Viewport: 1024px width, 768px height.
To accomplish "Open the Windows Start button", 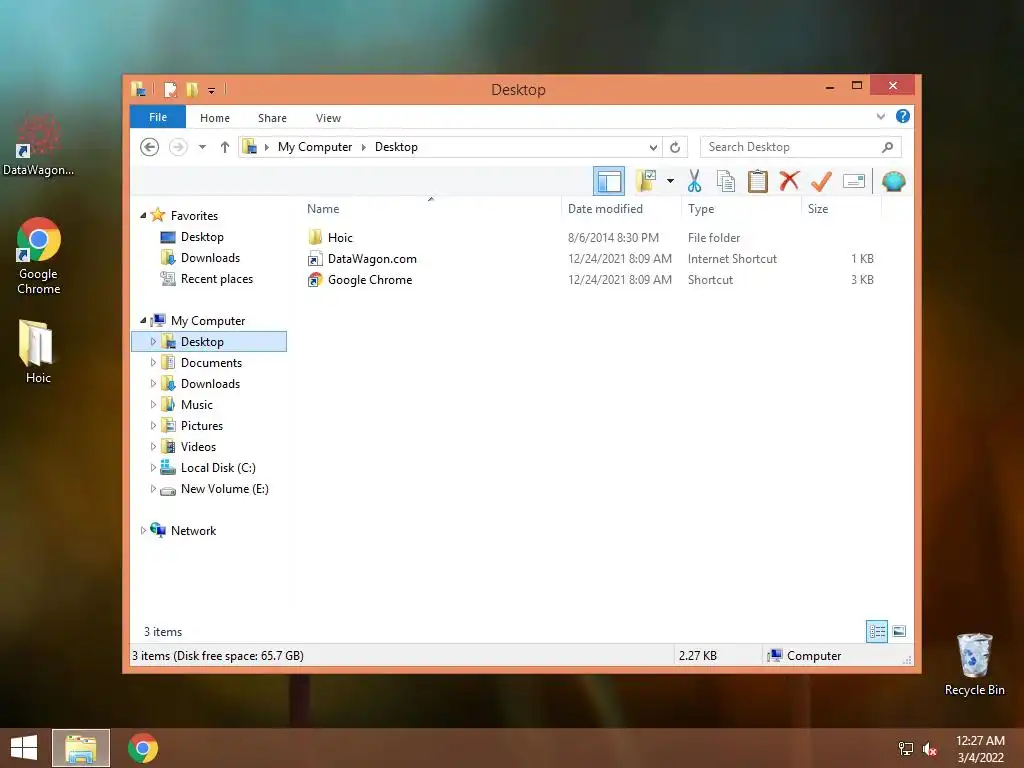I will pos(24,748).
